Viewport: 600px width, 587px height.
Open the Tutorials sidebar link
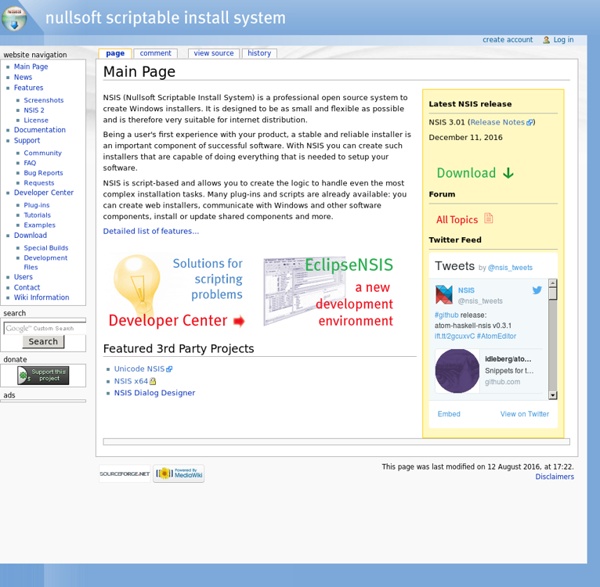click(37, 215)
